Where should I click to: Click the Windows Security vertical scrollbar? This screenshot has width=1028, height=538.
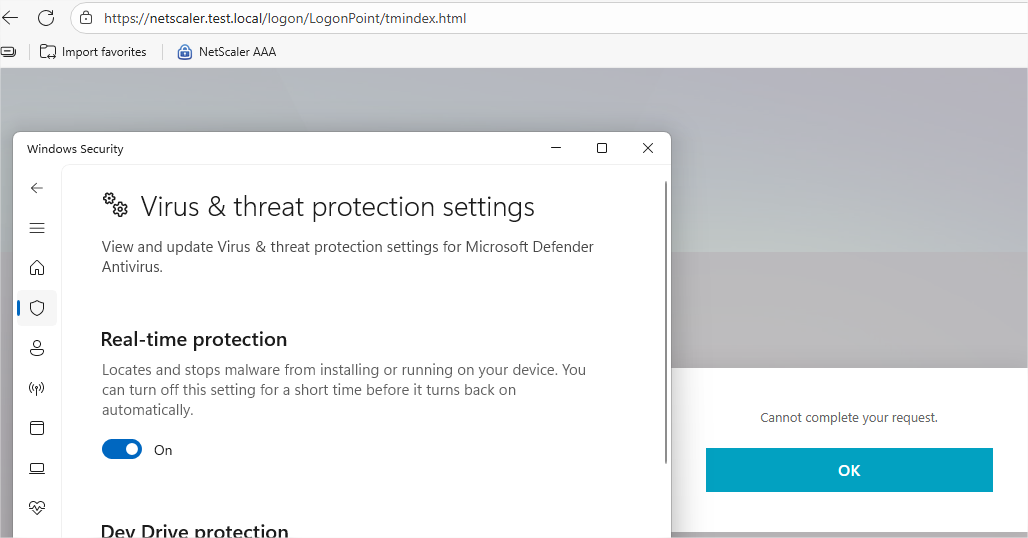[666, 322]
